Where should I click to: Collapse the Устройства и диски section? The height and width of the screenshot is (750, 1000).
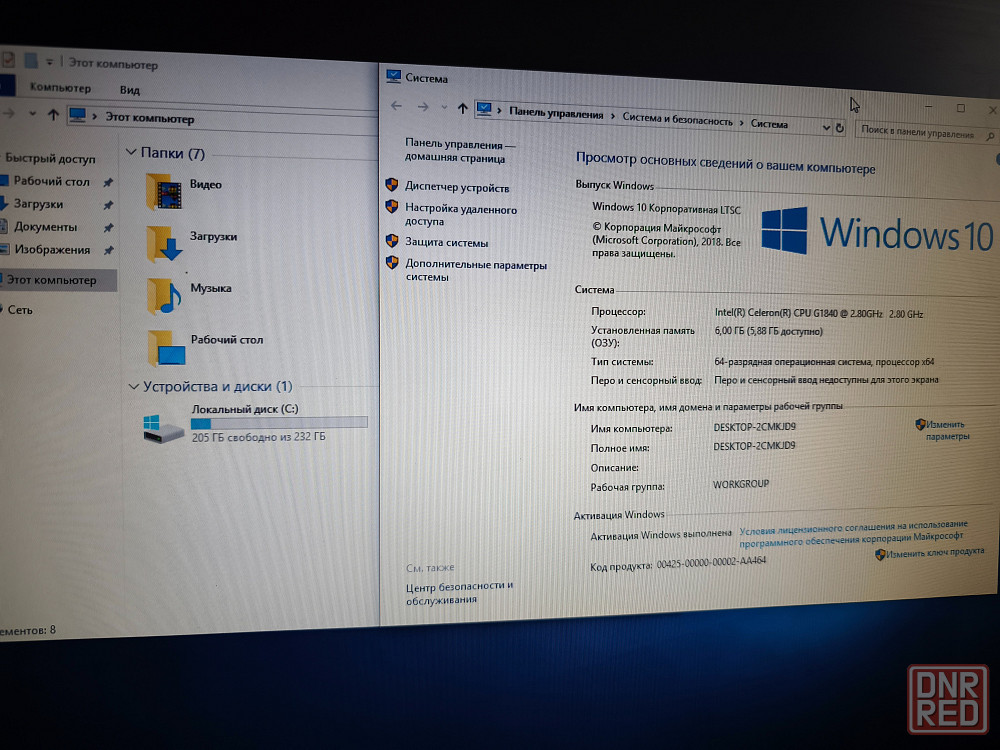[x=134, y=387]
